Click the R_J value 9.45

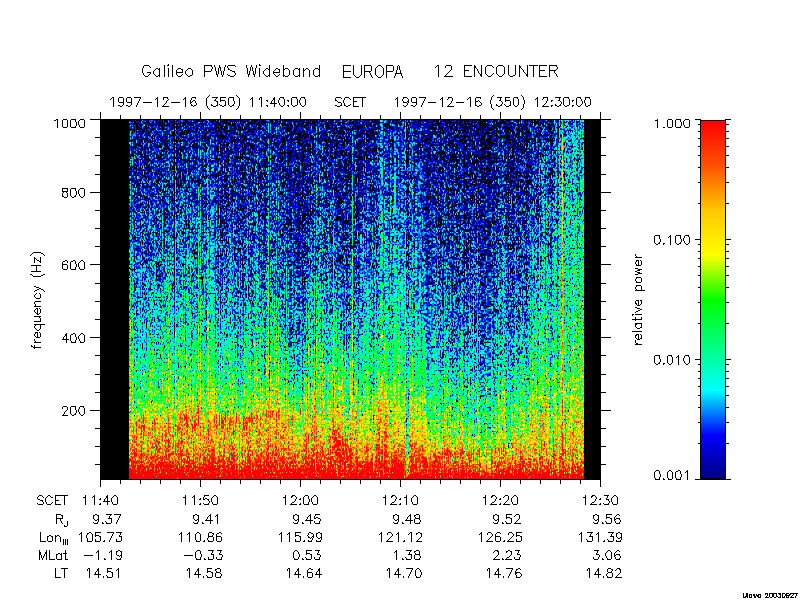tap(304, 519)
